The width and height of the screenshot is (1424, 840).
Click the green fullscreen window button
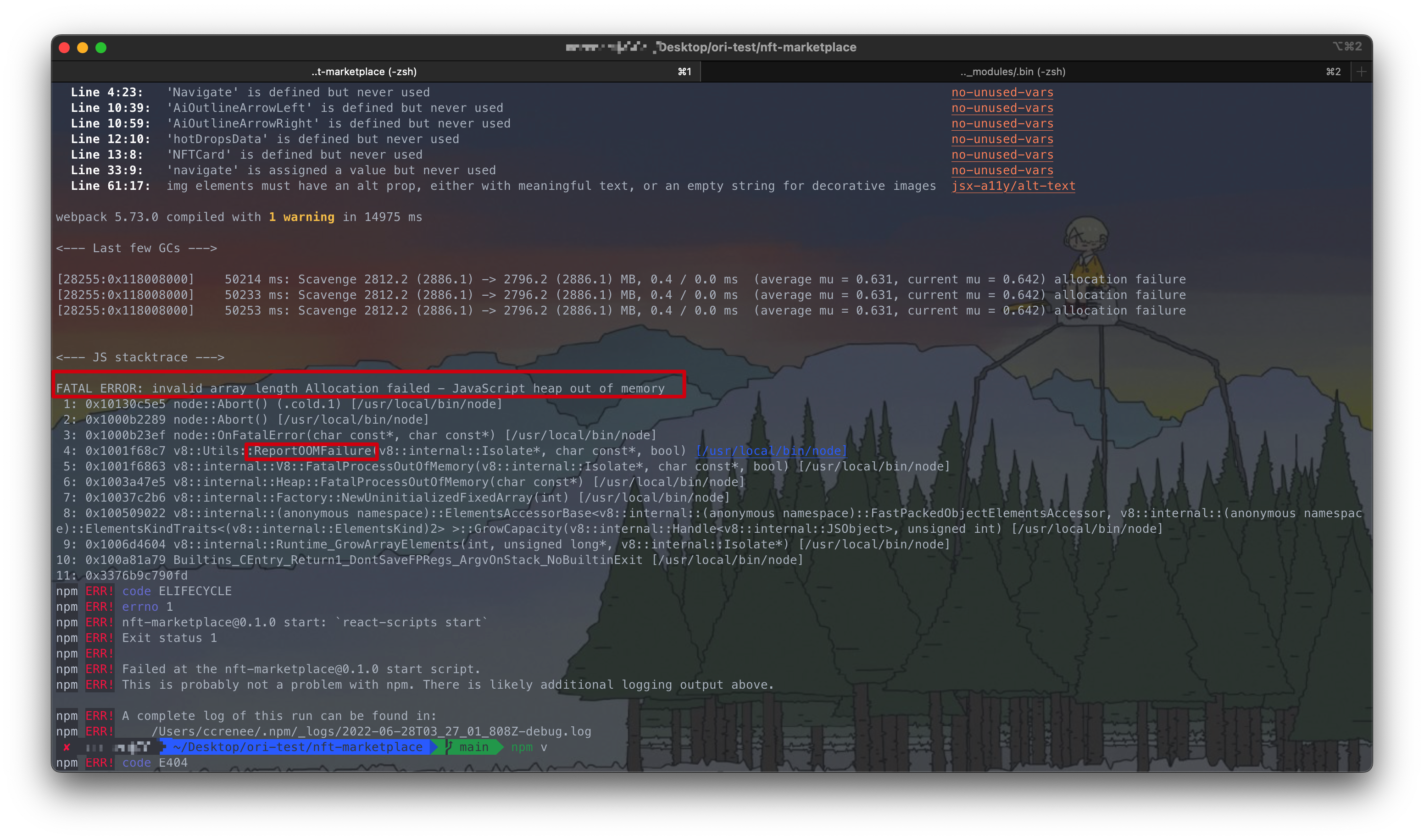(101, 48)
